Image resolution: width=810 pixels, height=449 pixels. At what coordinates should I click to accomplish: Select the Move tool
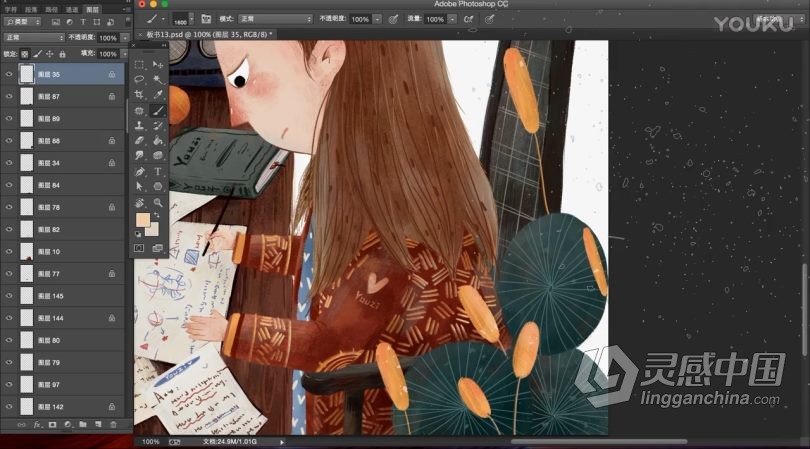[158, 65]
